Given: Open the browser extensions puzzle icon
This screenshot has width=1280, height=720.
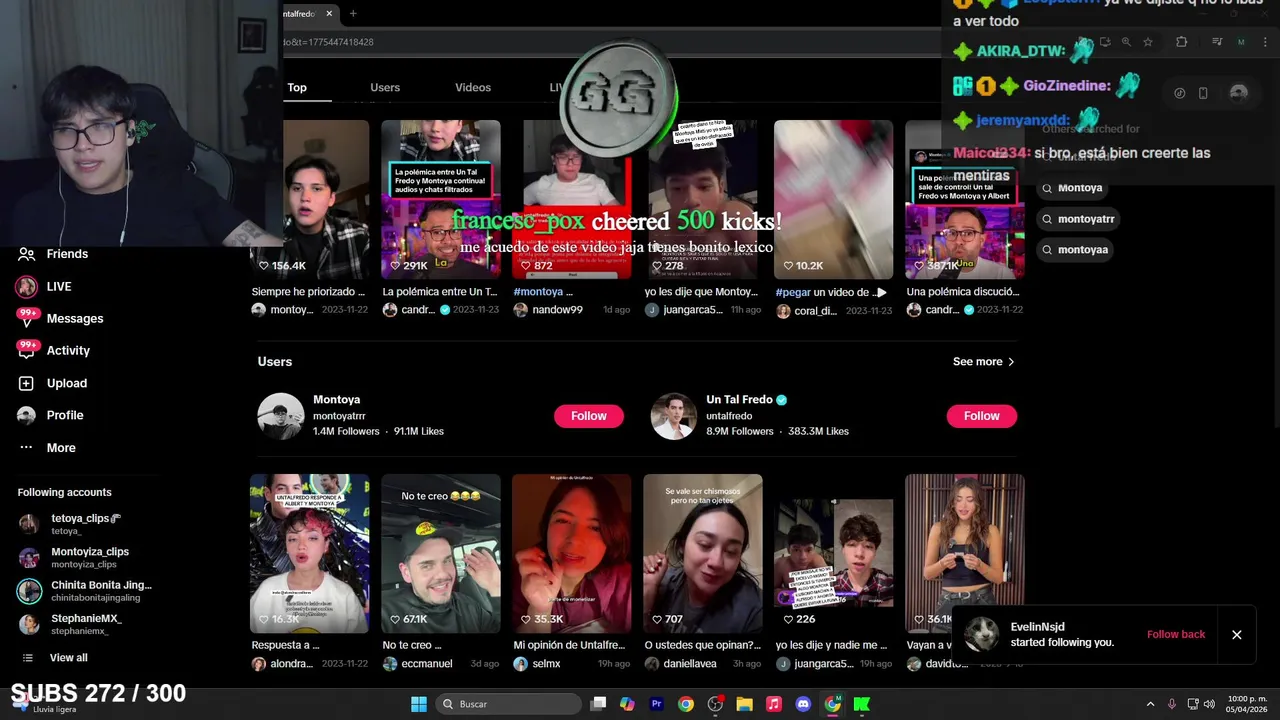Looking at the screenshot, I should pos(1181,42).
